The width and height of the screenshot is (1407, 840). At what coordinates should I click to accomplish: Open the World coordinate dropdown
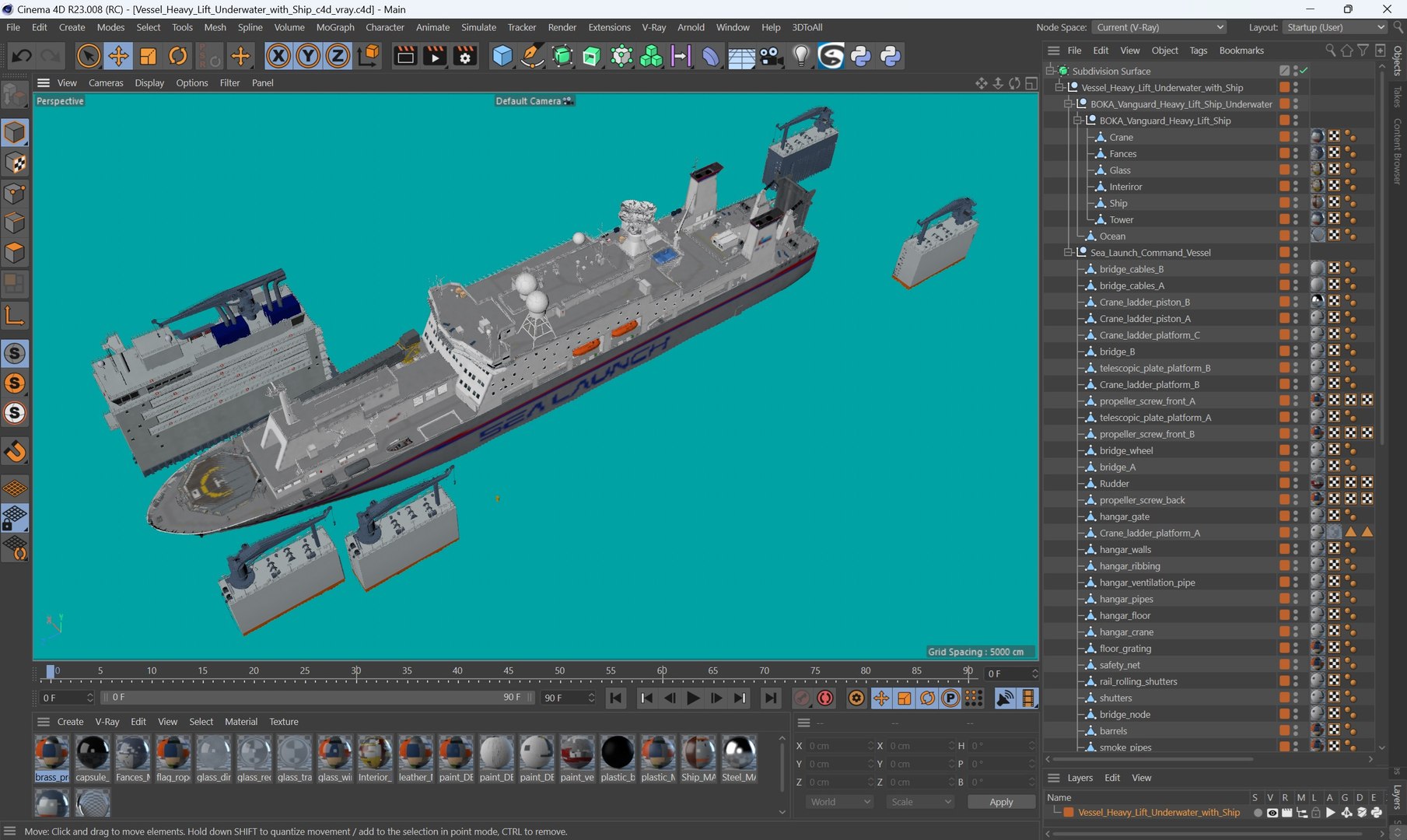tap(840, 802)
